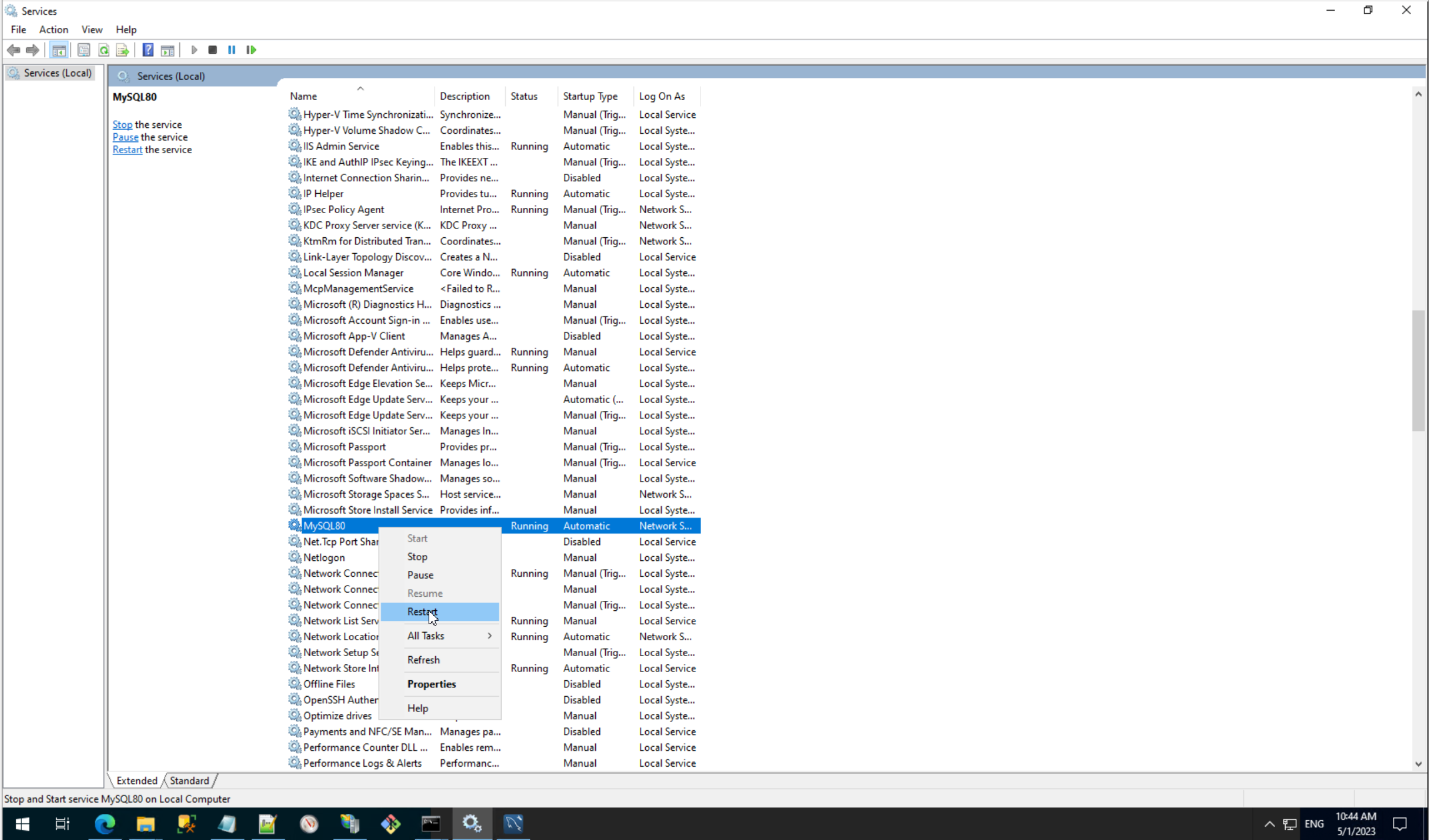Click the Stop the service link
1429x840 pixels.
[122, 125]
